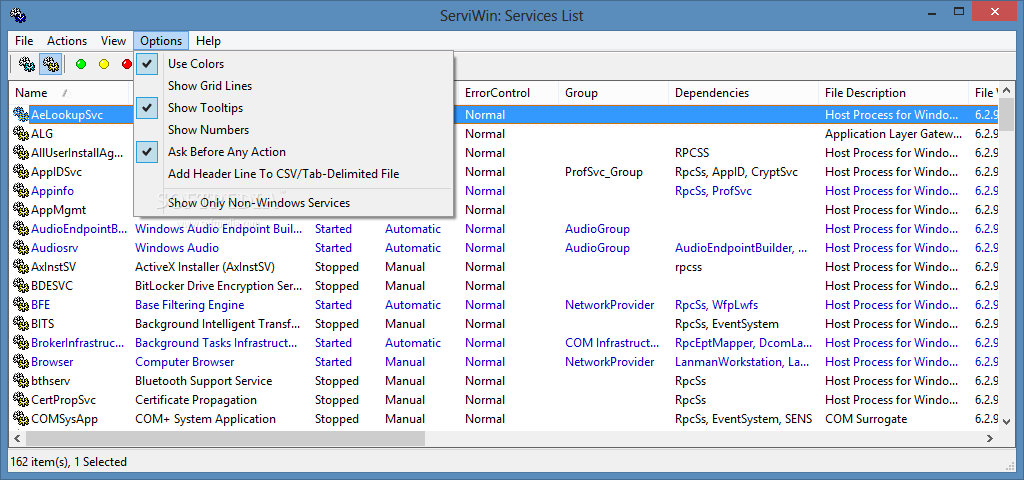
Task: Sort by the Name column header
Action: [69, 93]
